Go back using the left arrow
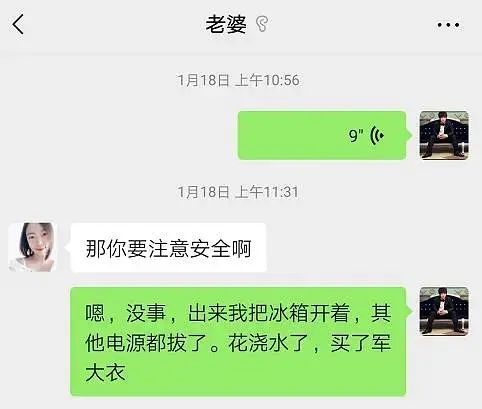 [x=18, y=24]
